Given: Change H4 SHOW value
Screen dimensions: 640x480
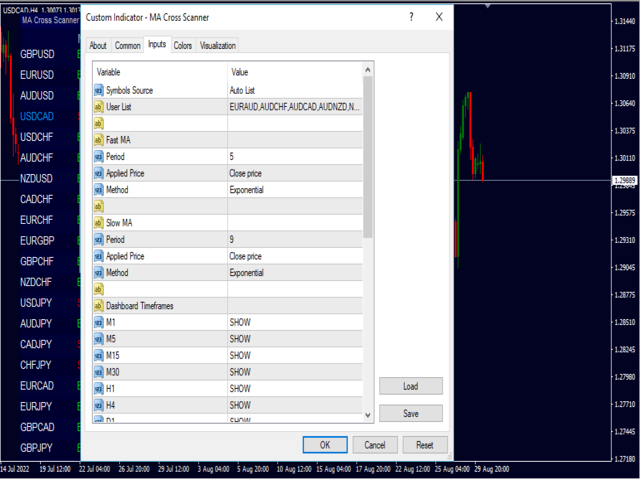Looking at the screenshot, I should pos(295,405).
